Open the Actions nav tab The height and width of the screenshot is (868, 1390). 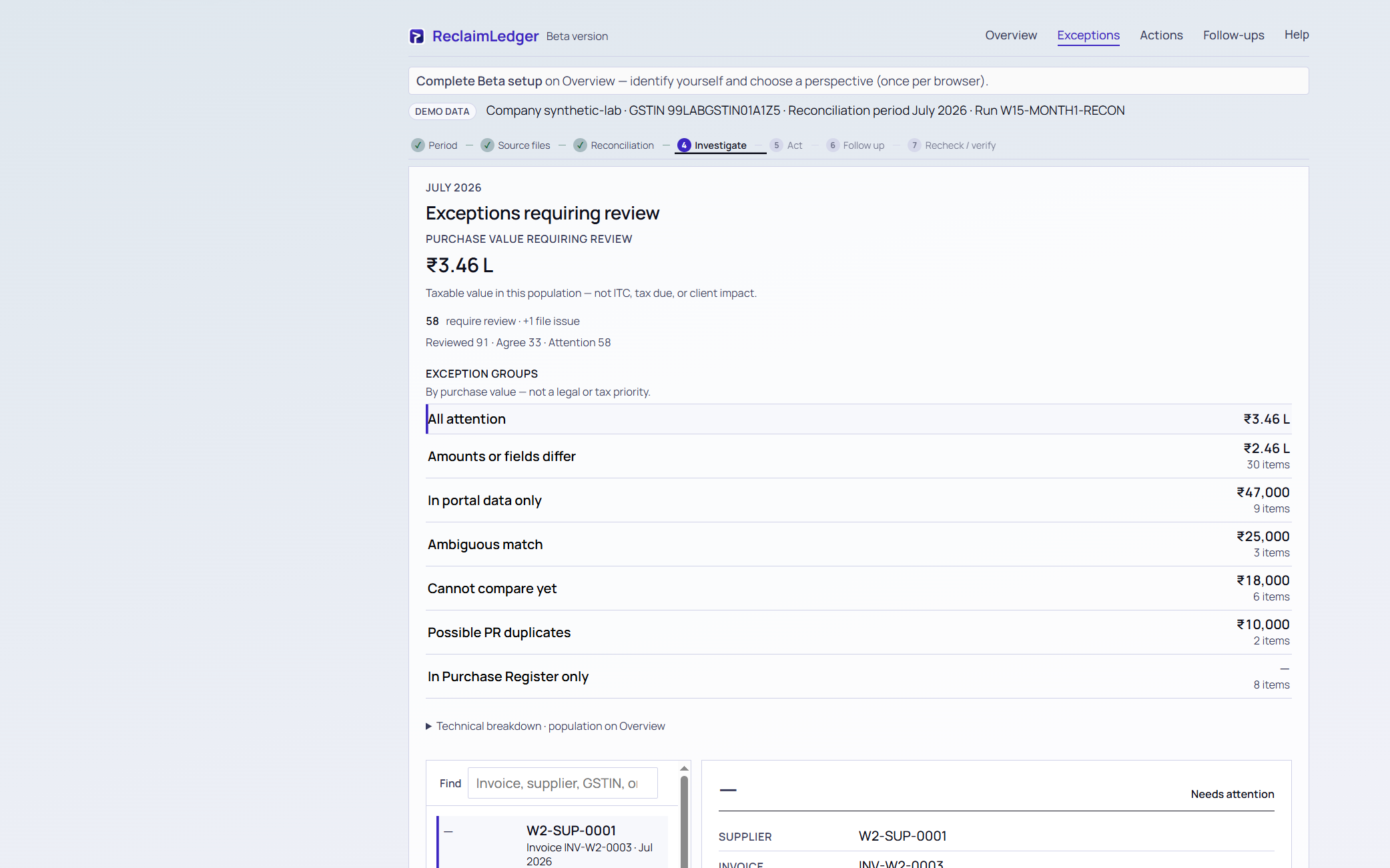(x=1161, y=35)
